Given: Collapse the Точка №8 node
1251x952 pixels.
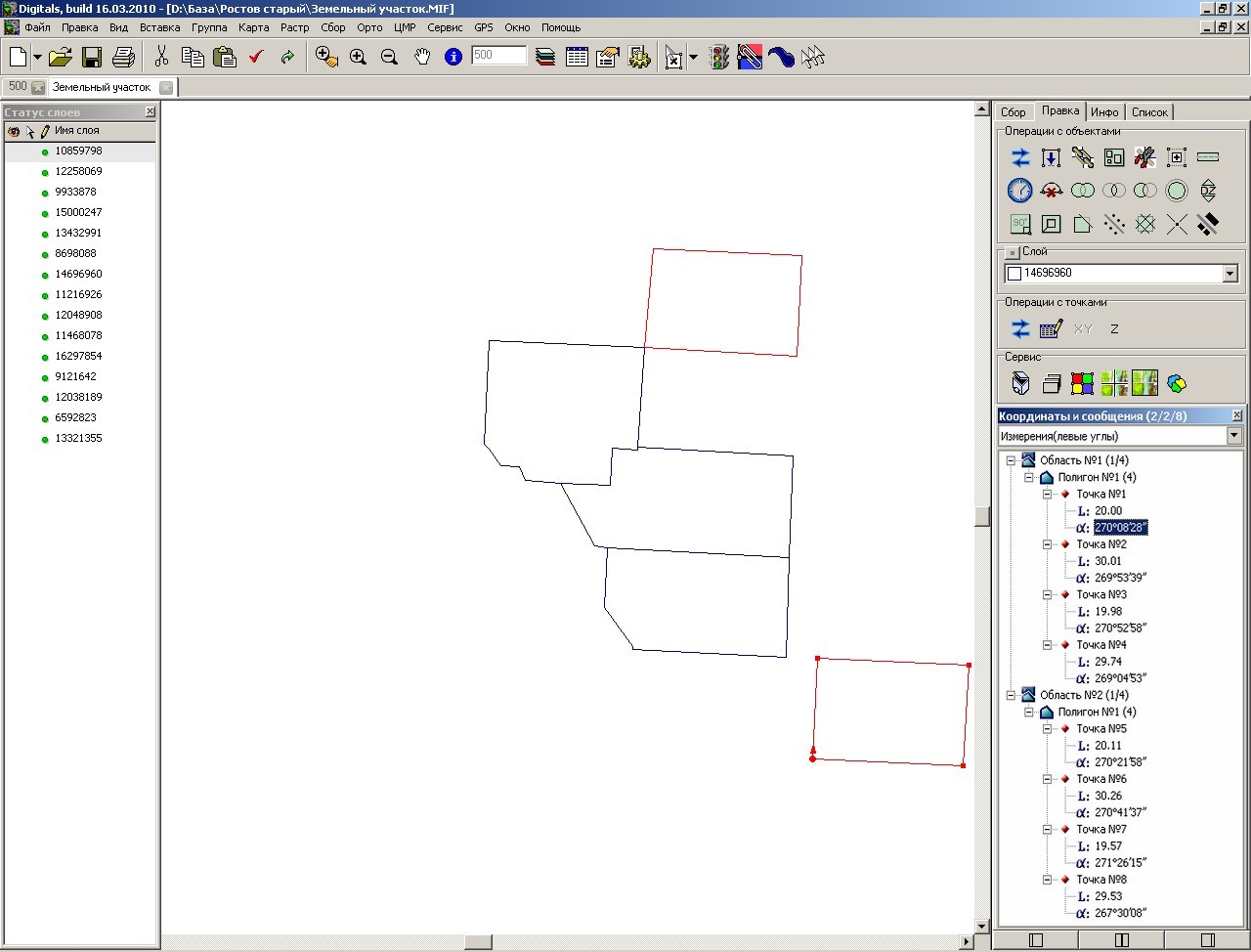Looking at the screenshot, I should coord(1047,880).
